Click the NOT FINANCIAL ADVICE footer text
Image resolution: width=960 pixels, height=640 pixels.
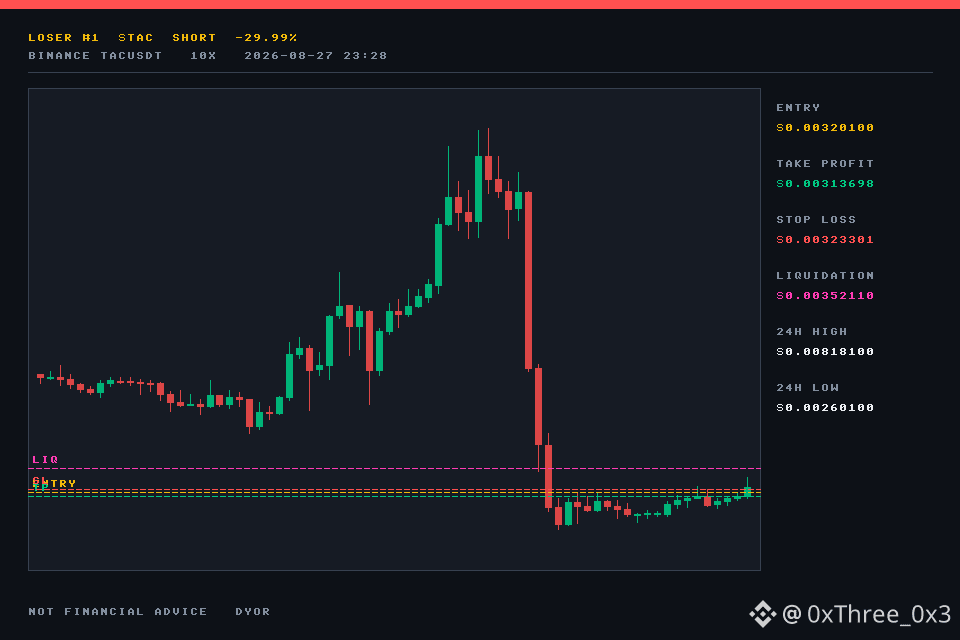coord(118,612)
